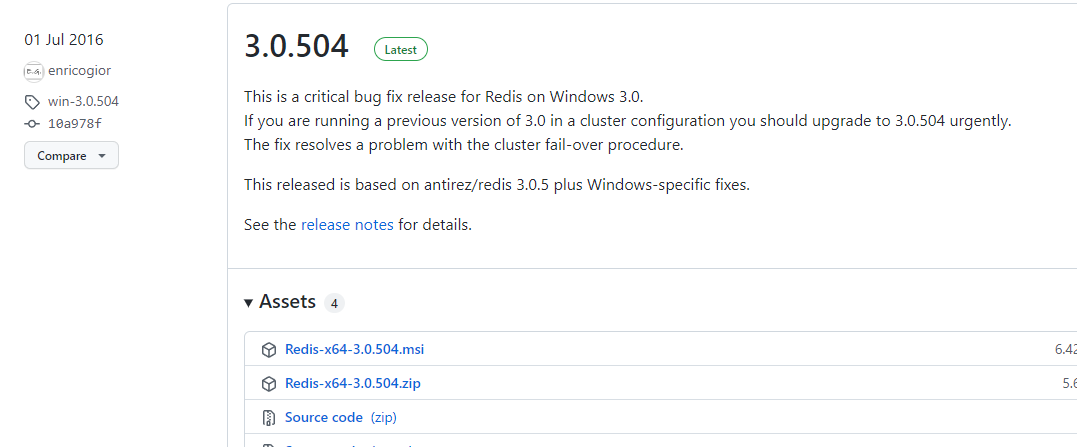Open the 3.0.504 release title
This screenshot has width=1077, height=447.
click(x=296, y=47)
